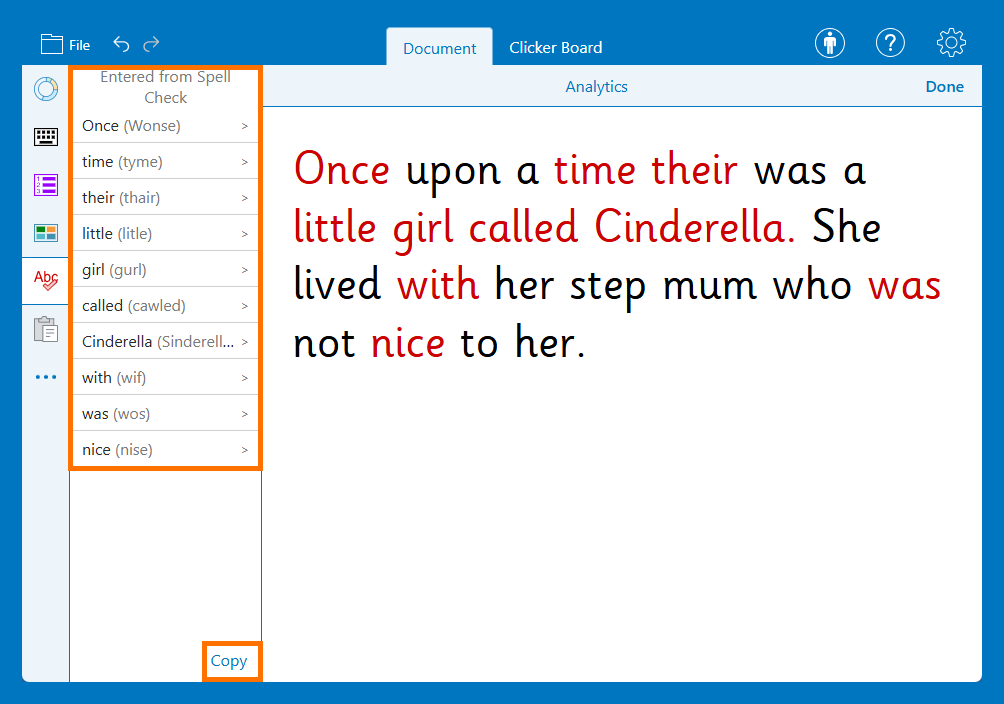Click the red word 'Once' in document

(342, 170)
